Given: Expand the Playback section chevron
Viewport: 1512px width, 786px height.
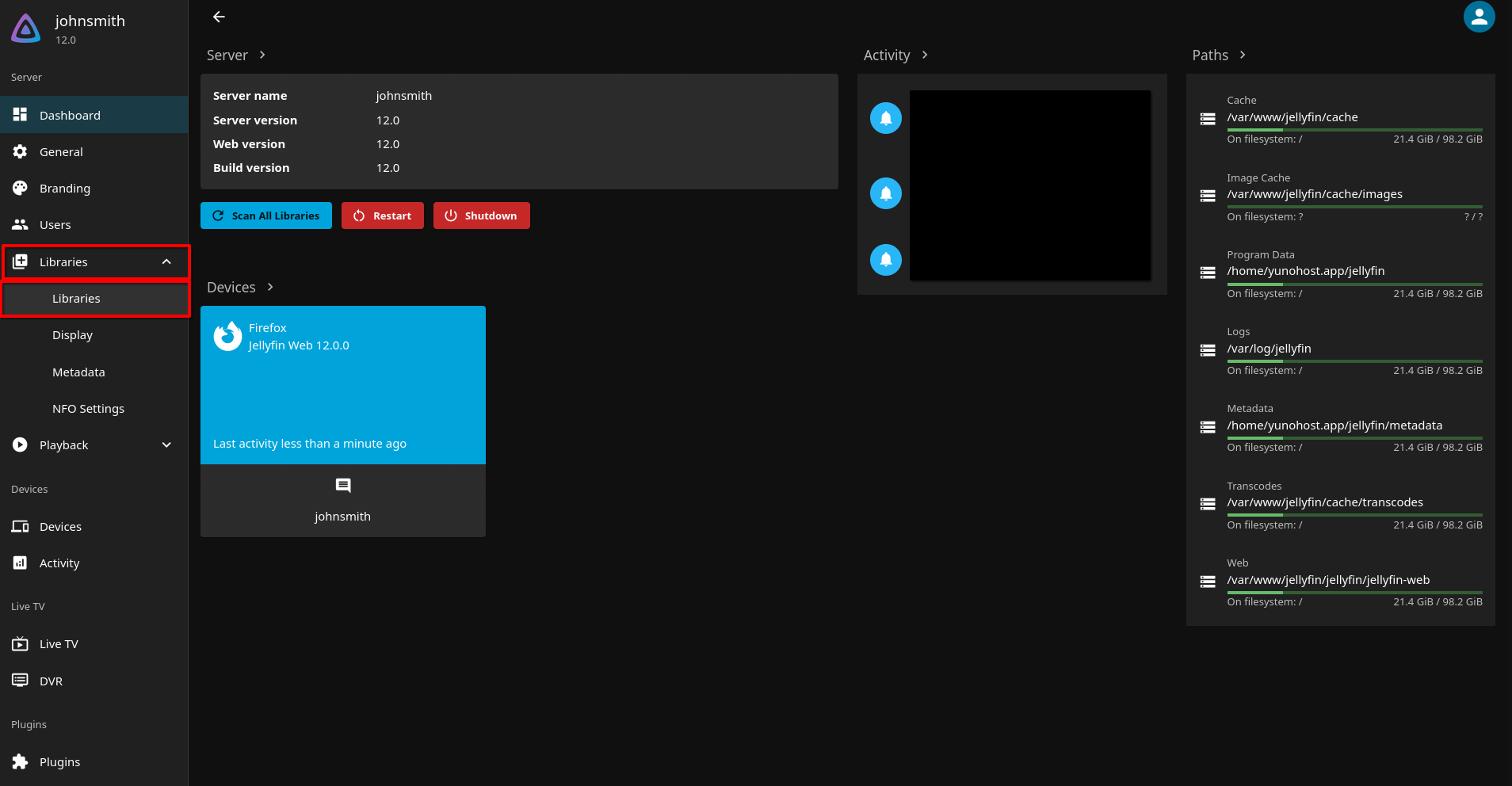Looking at the screenshot, I should pos(166,445).
